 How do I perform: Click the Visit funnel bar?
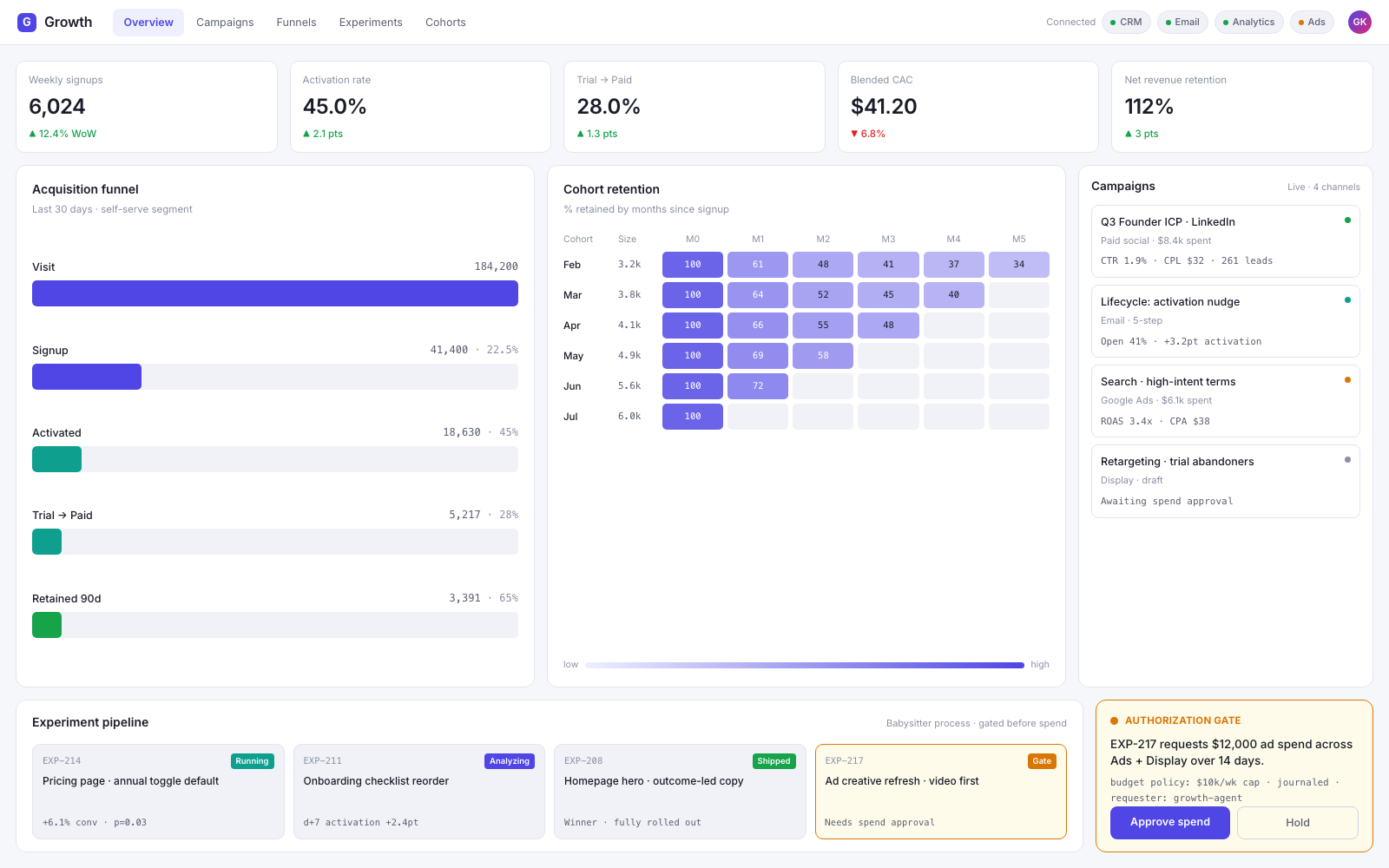[x=275, y=293]
